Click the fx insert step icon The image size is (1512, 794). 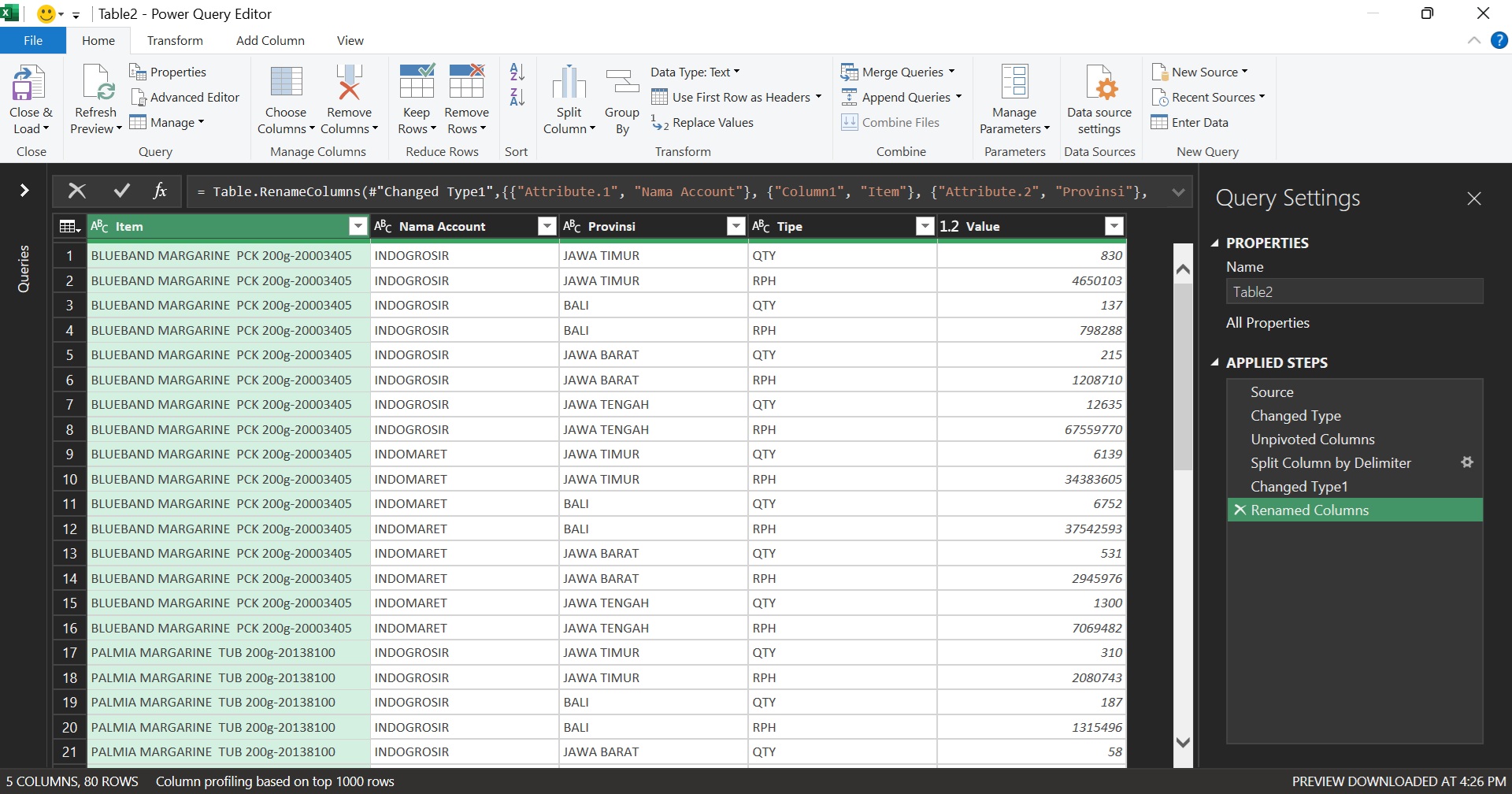(x=160, y=191)
